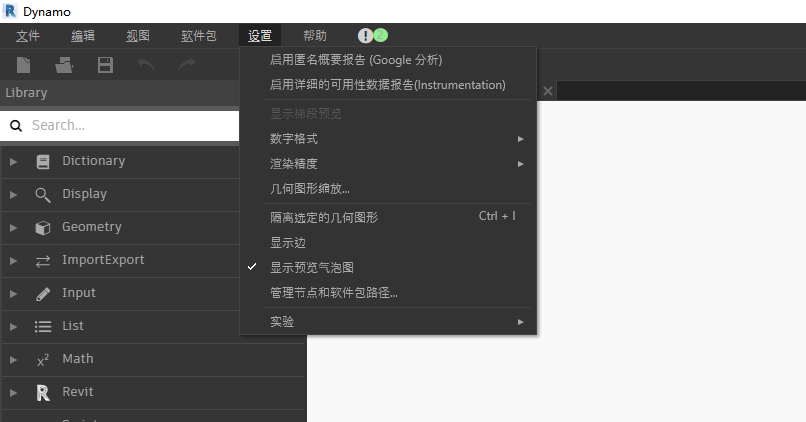Toggle the checked 显示预览气泡图 option

click(x=388, y=268)
